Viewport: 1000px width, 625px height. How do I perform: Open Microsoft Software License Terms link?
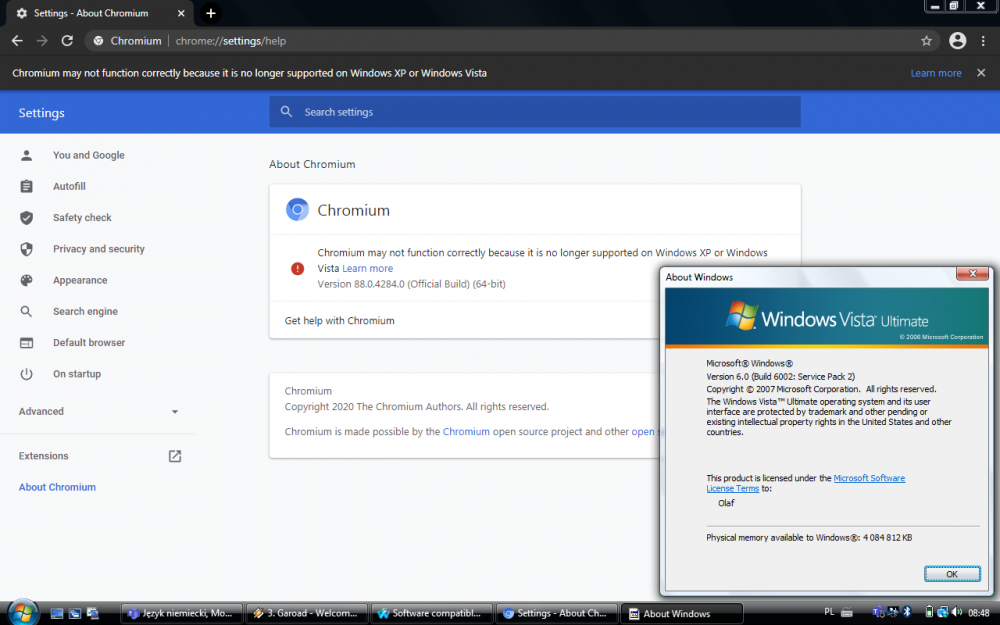(x=868, y=478)
